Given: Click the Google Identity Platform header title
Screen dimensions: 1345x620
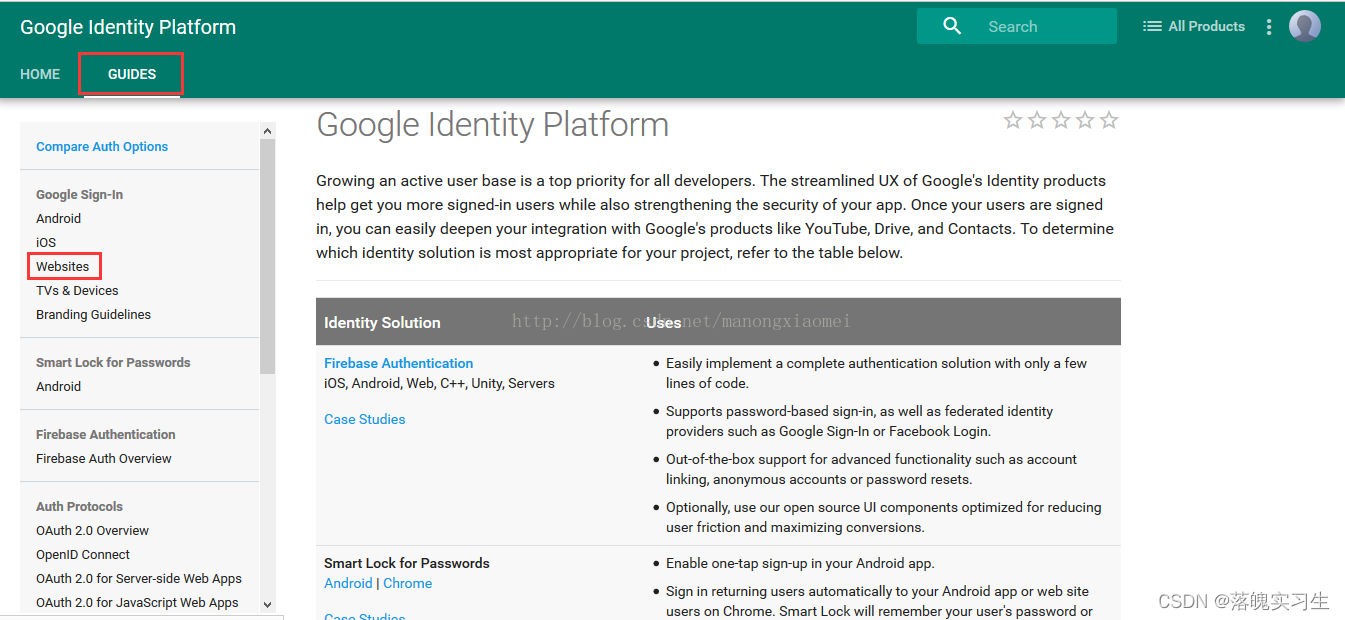Looking at the screenshot, I should point(128,27).
